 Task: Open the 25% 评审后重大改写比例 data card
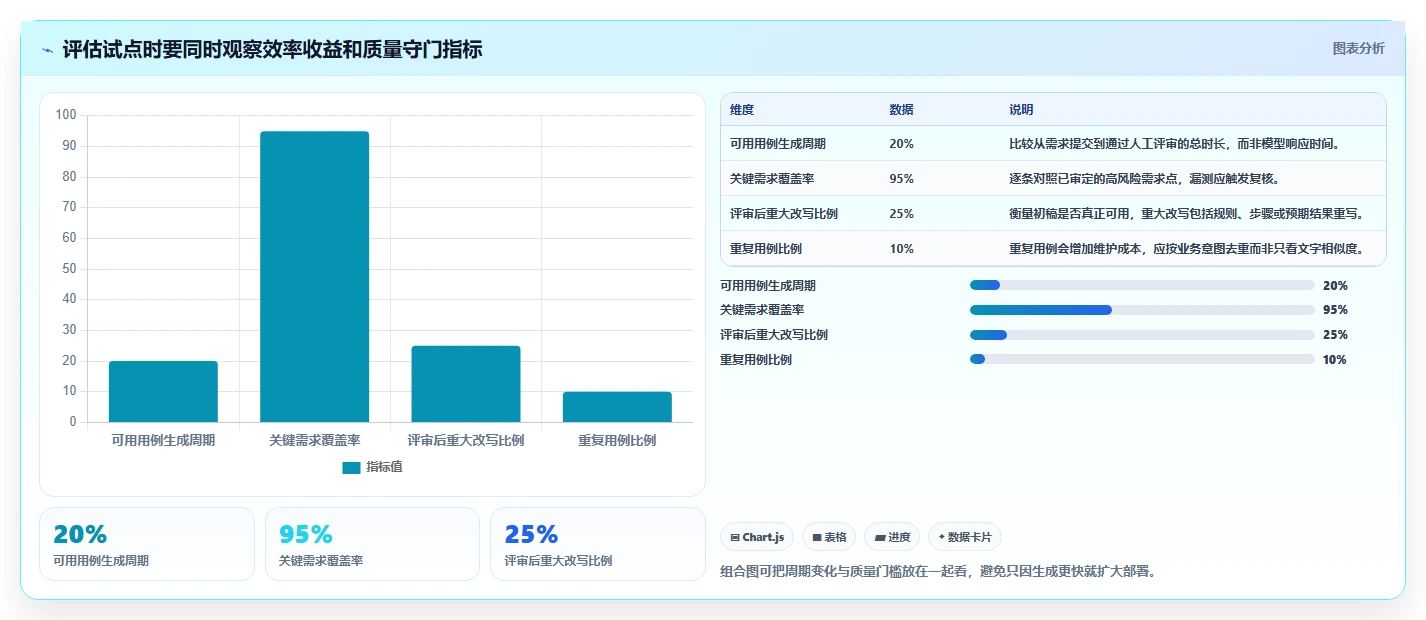598,544
